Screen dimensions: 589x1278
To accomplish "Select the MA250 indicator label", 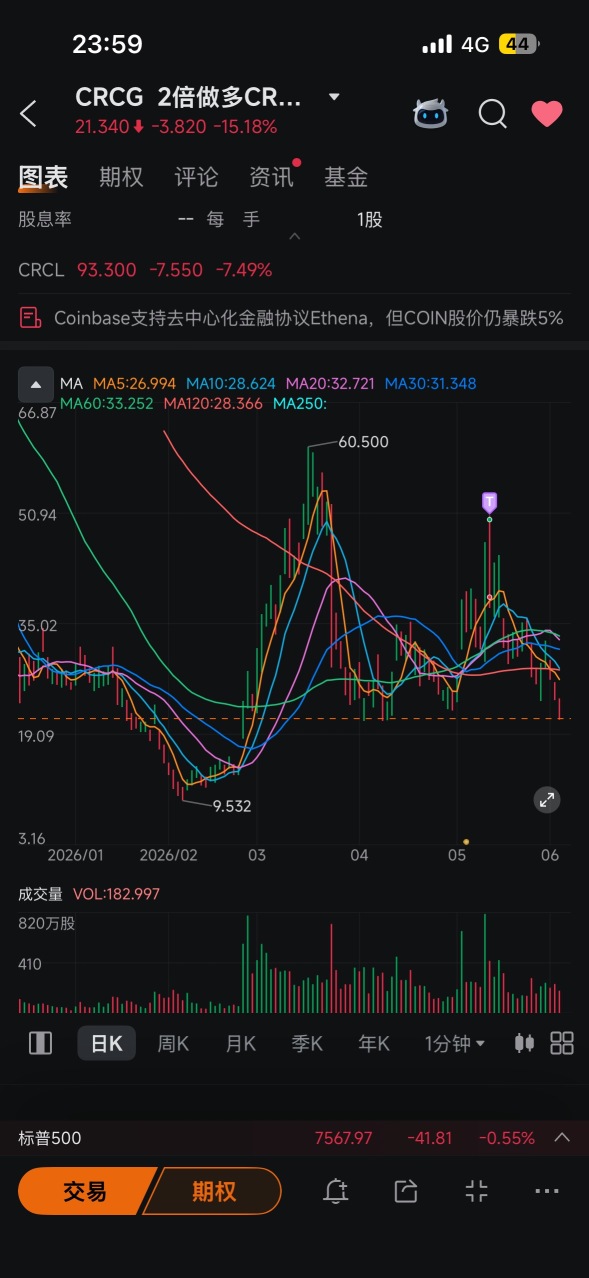I will tap(300, 403).
